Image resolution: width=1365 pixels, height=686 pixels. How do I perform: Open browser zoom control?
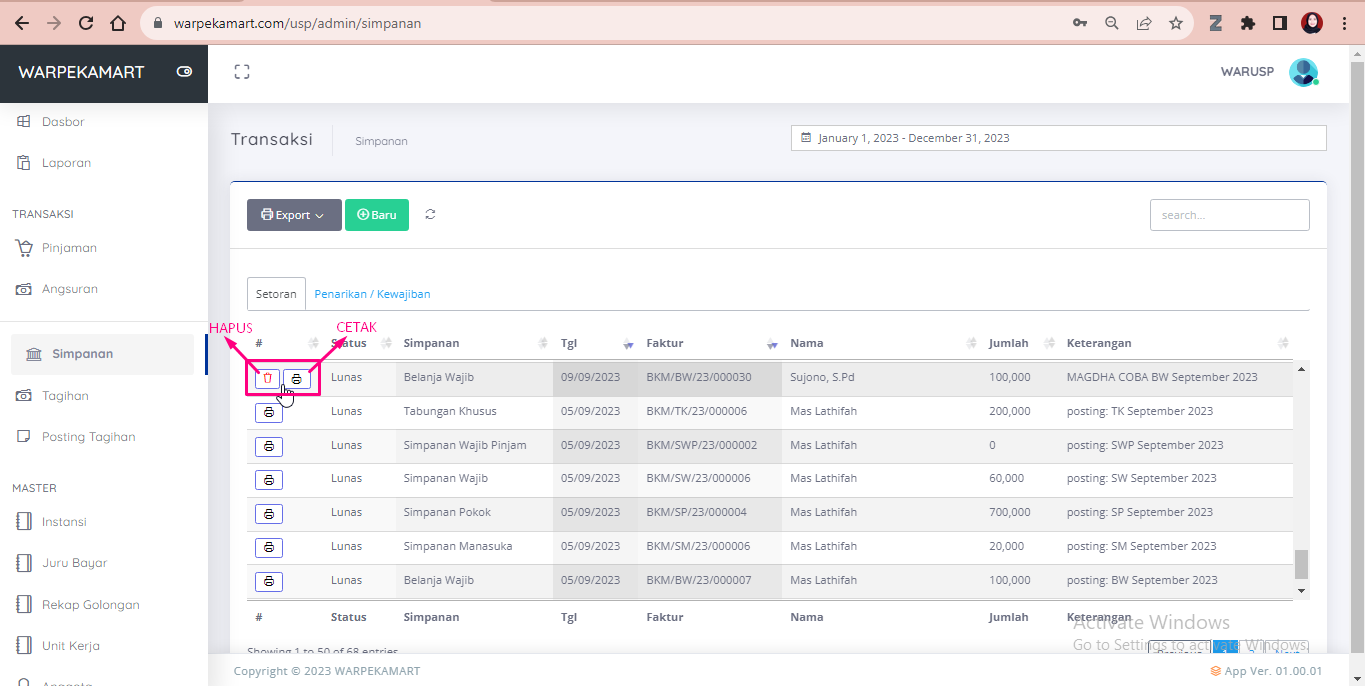1111,23
